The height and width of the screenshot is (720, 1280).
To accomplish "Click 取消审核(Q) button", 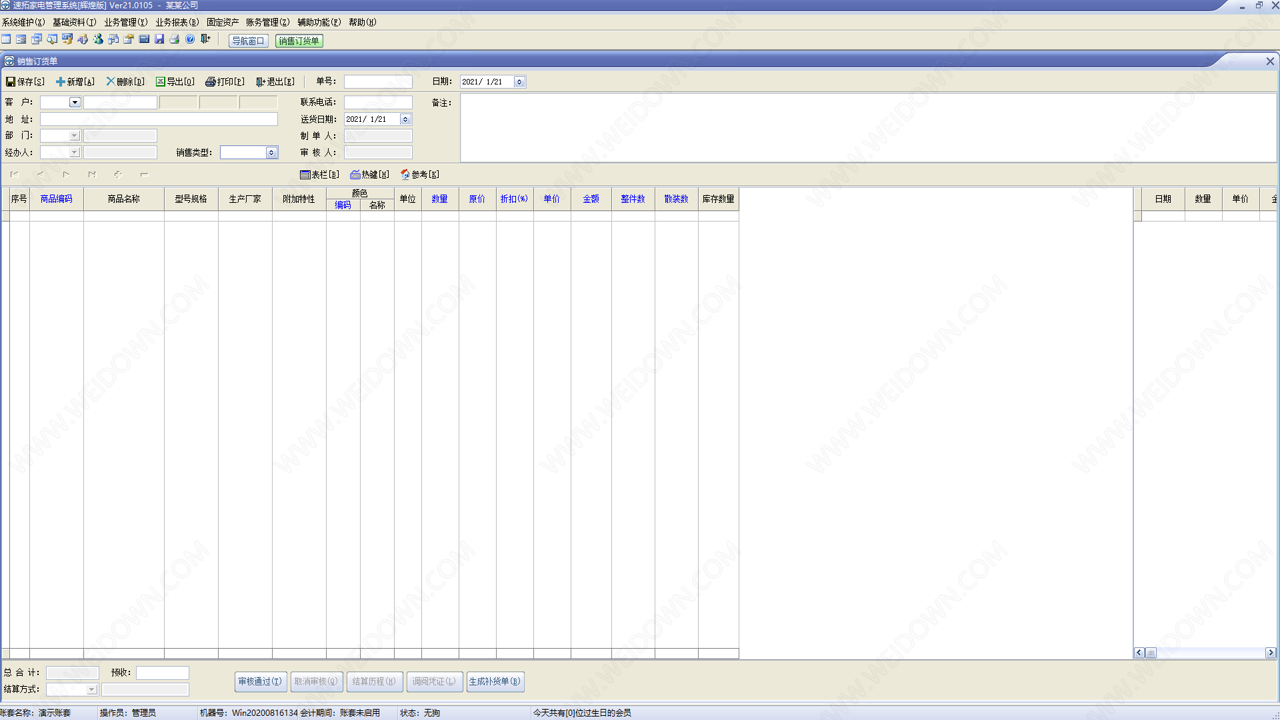I will pyautogui.click(x=317, y=682).
